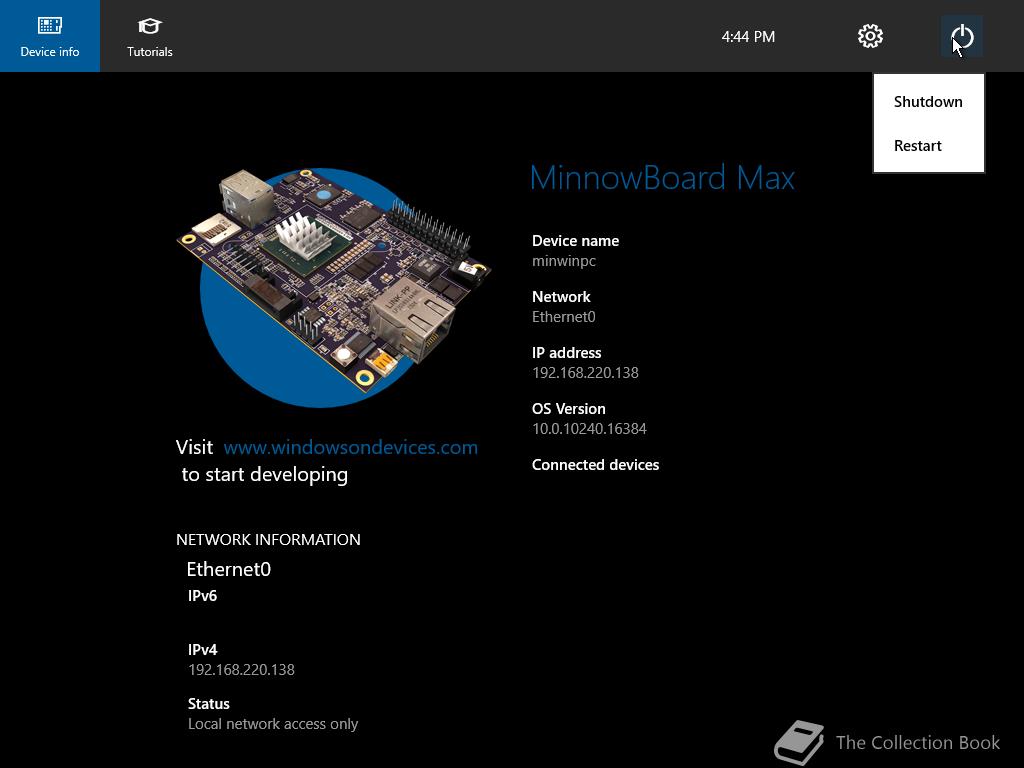Viewport: 1024px width, 768px height.
Task: Select the Local network access only status
Action: tap(273, 724)
